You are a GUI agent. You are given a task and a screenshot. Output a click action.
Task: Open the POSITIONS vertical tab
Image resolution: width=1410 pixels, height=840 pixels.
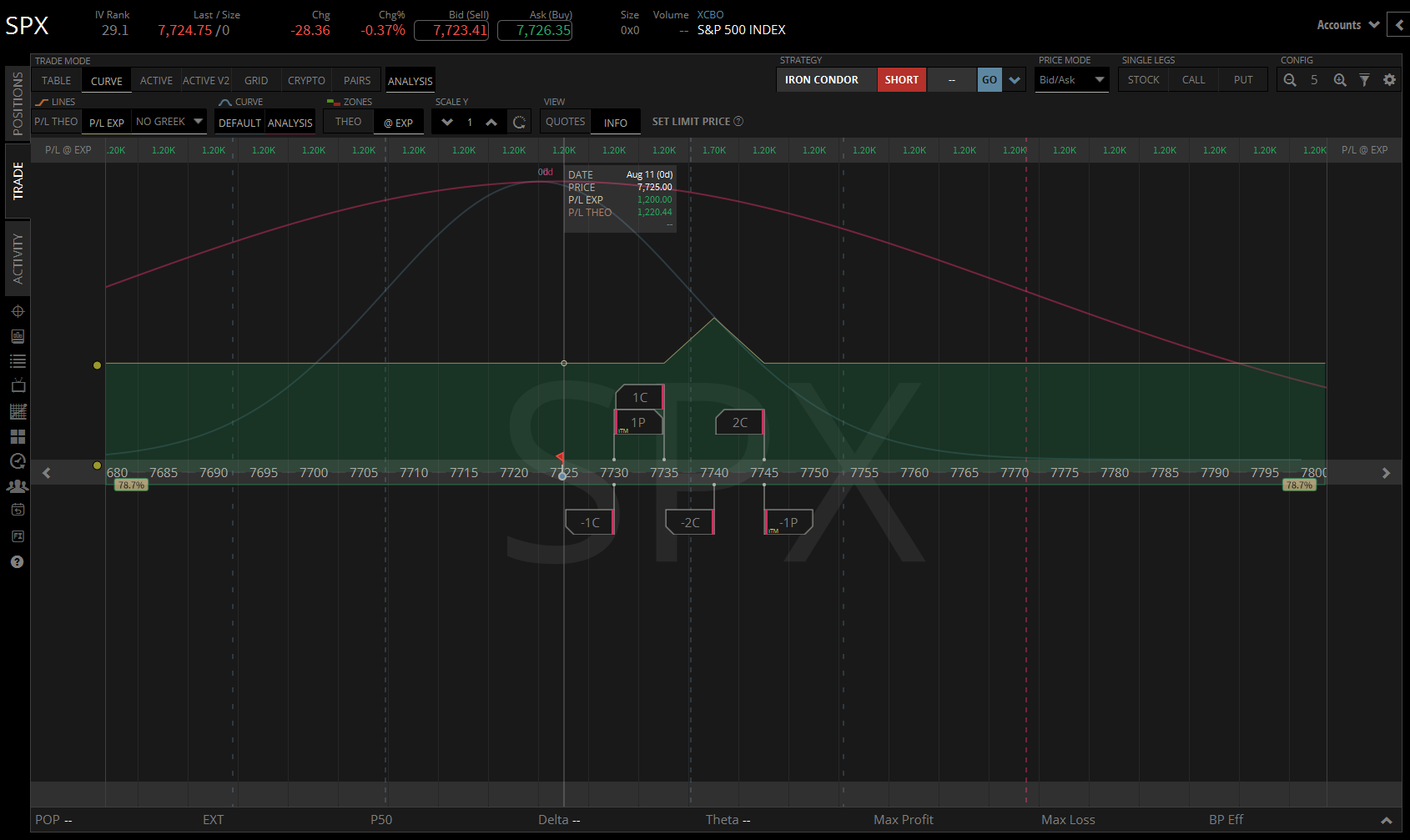(x=18, y=103)
